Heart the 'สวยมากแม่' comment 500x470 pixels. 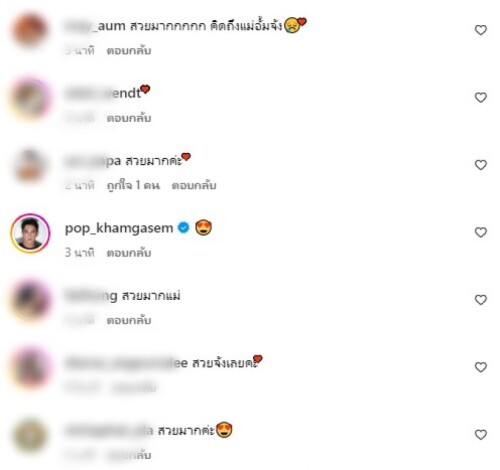click(x=481, y=300)
